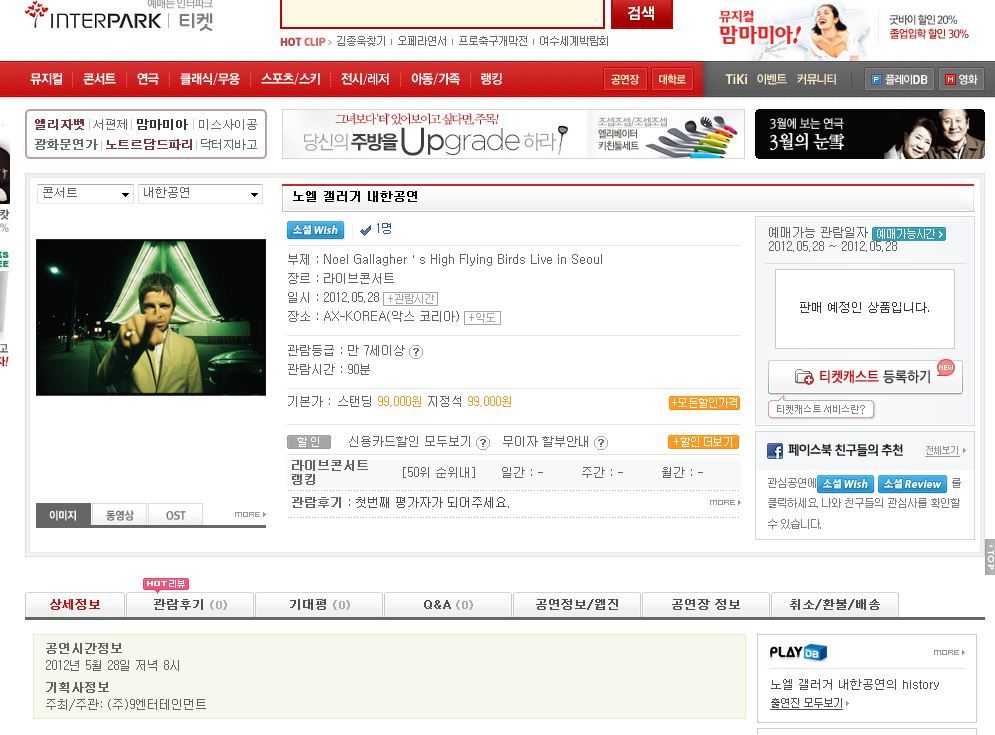
Task: Click the 영화 button
Action: tap(961, 79)
